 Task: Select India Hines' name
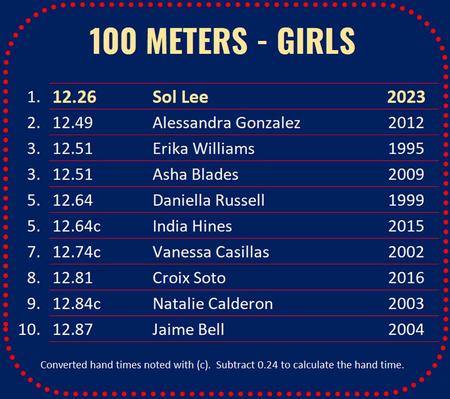(x=192, y=226)
